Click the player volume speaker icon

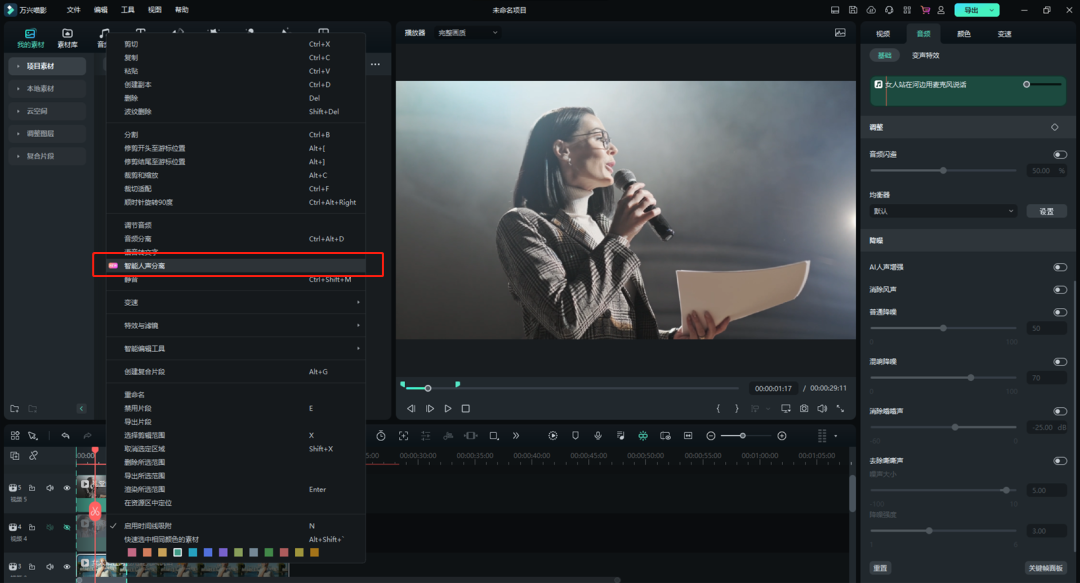(822, 409)
